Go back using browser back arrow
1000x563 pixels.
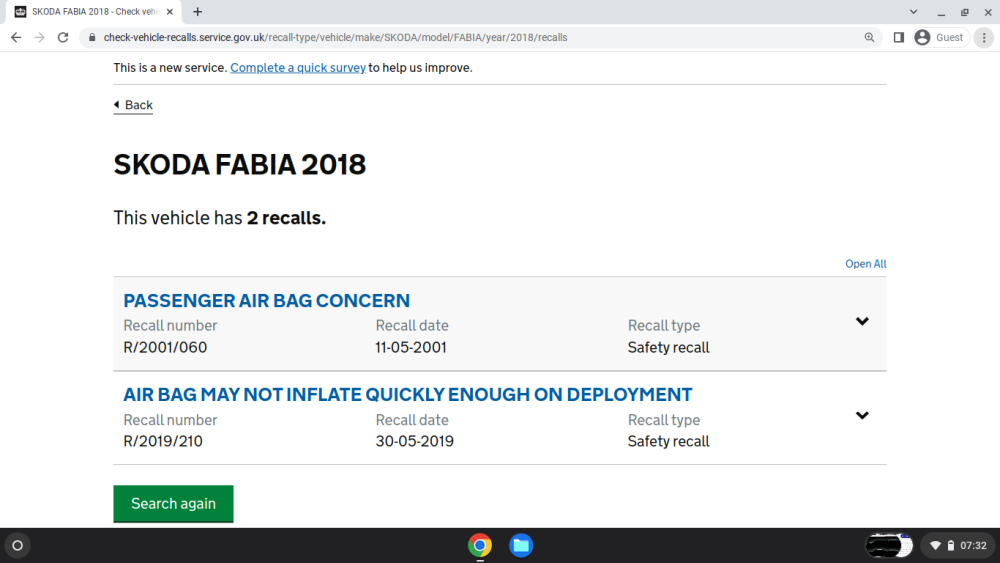(16, 38)
